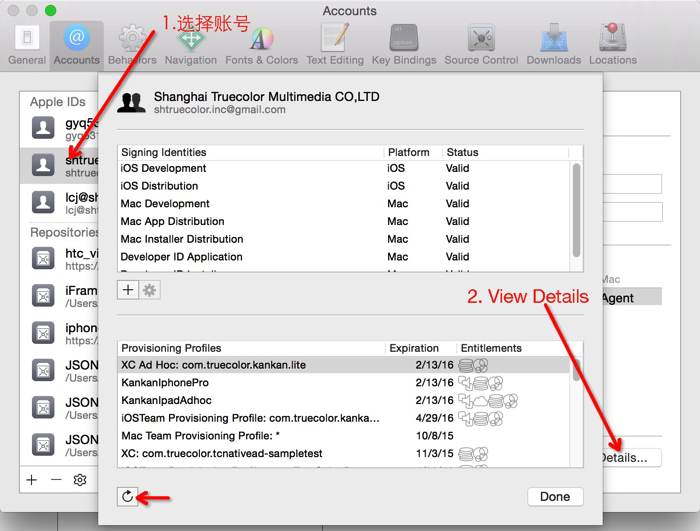700x531 pixels.
Task: Select the third JSON repository
Action: pyautogui.click(x=59, y=445)
